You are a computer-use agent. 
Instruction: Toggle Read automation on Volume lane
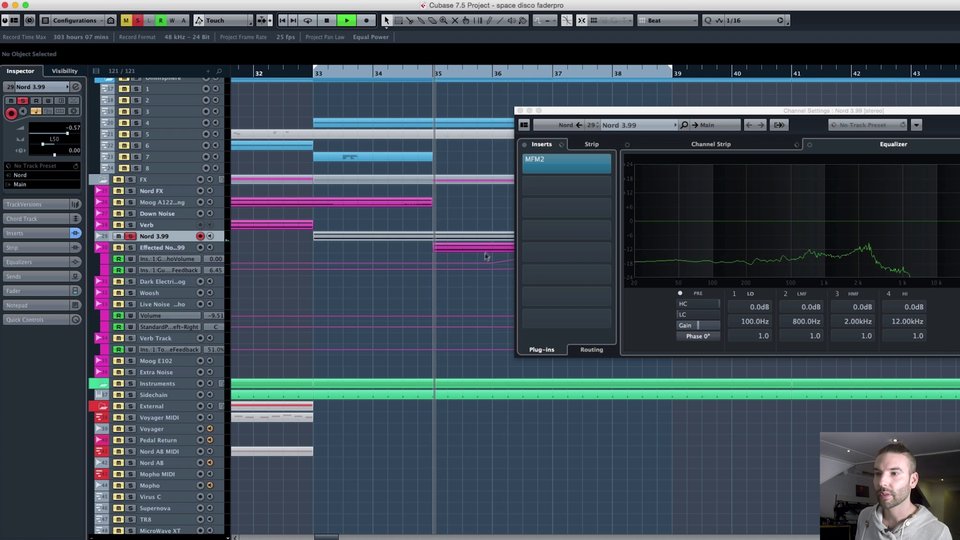tap(118, 315)
